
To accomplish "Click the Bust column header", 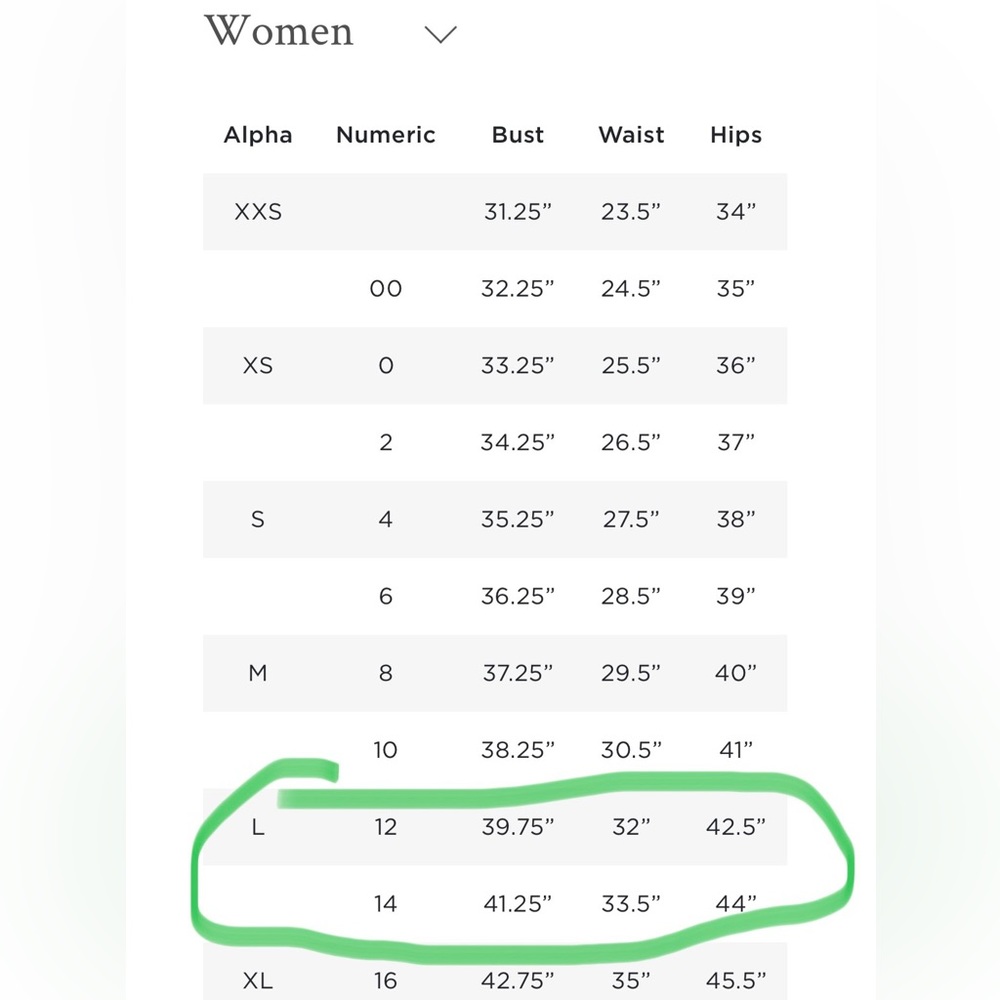I will coord(518,135).
